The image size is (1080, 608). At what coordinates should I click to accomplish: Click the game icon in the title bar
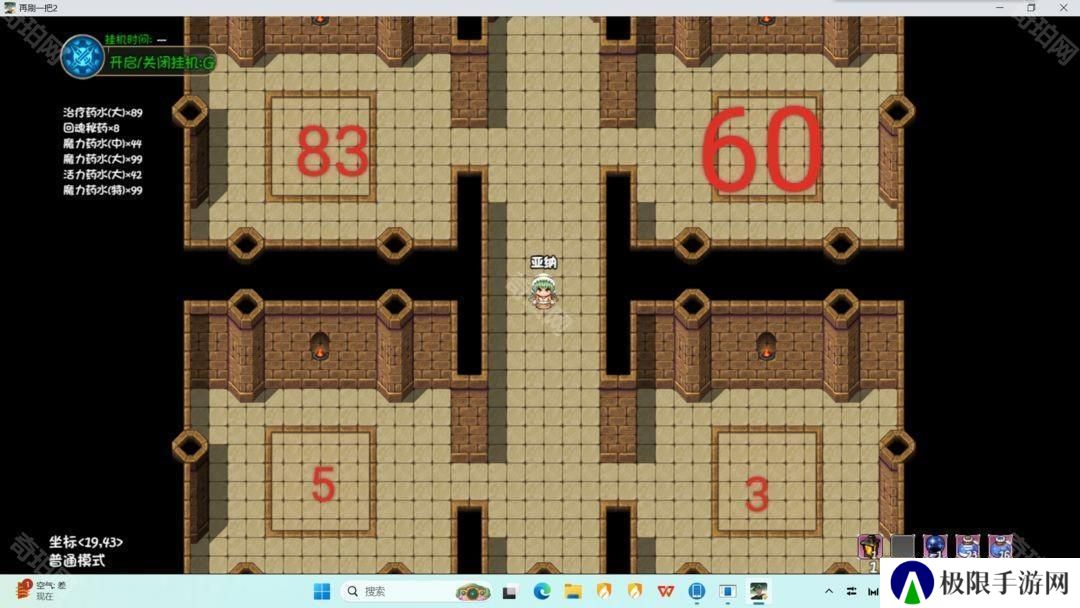tap(10, 8)
